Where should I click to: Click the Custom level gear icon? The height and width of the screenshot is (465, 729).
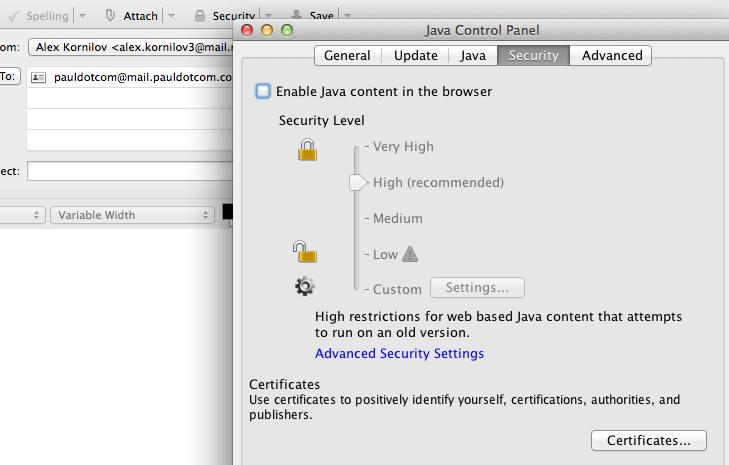[x=305, y=287]
